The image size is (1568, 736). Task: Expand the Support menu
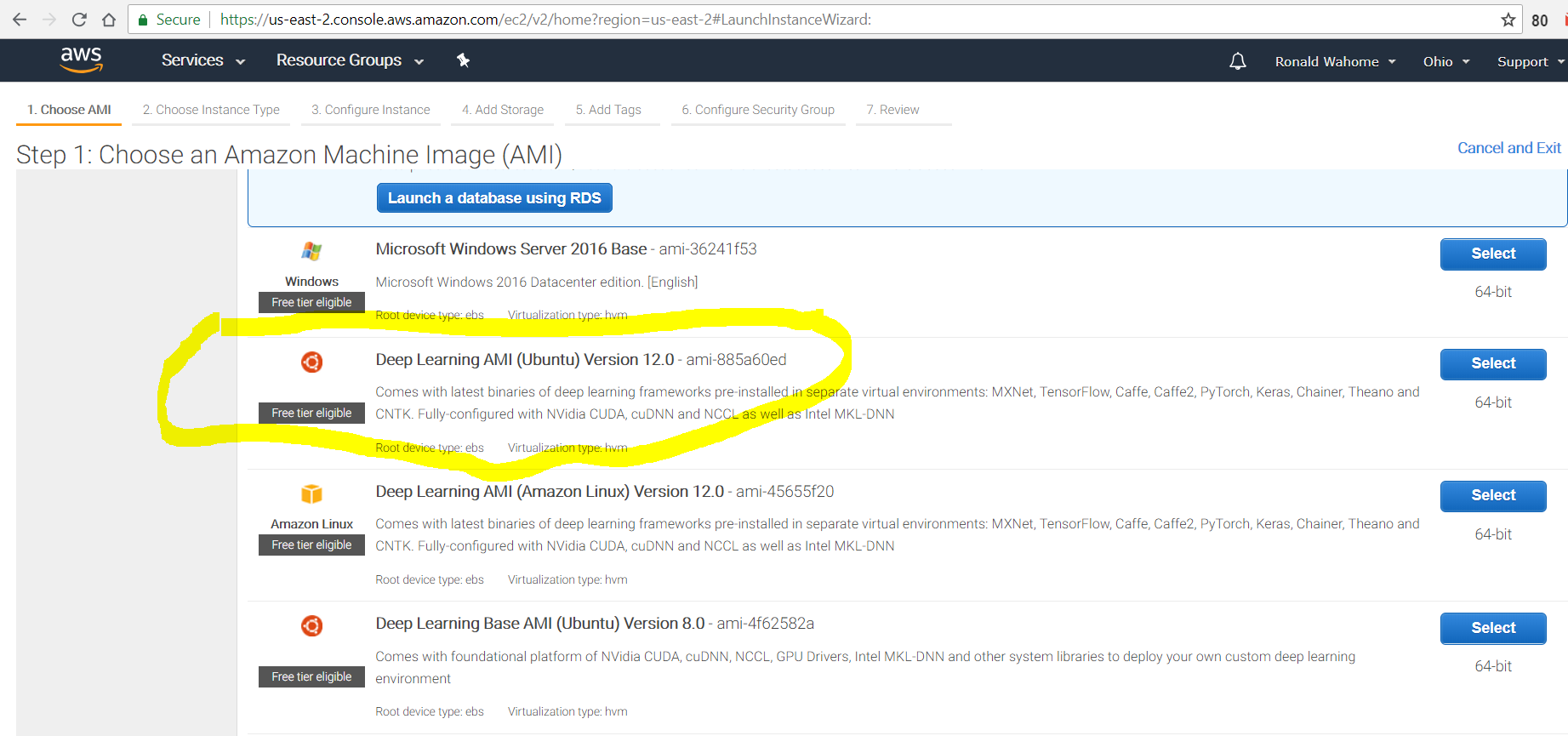[1531, 61]
